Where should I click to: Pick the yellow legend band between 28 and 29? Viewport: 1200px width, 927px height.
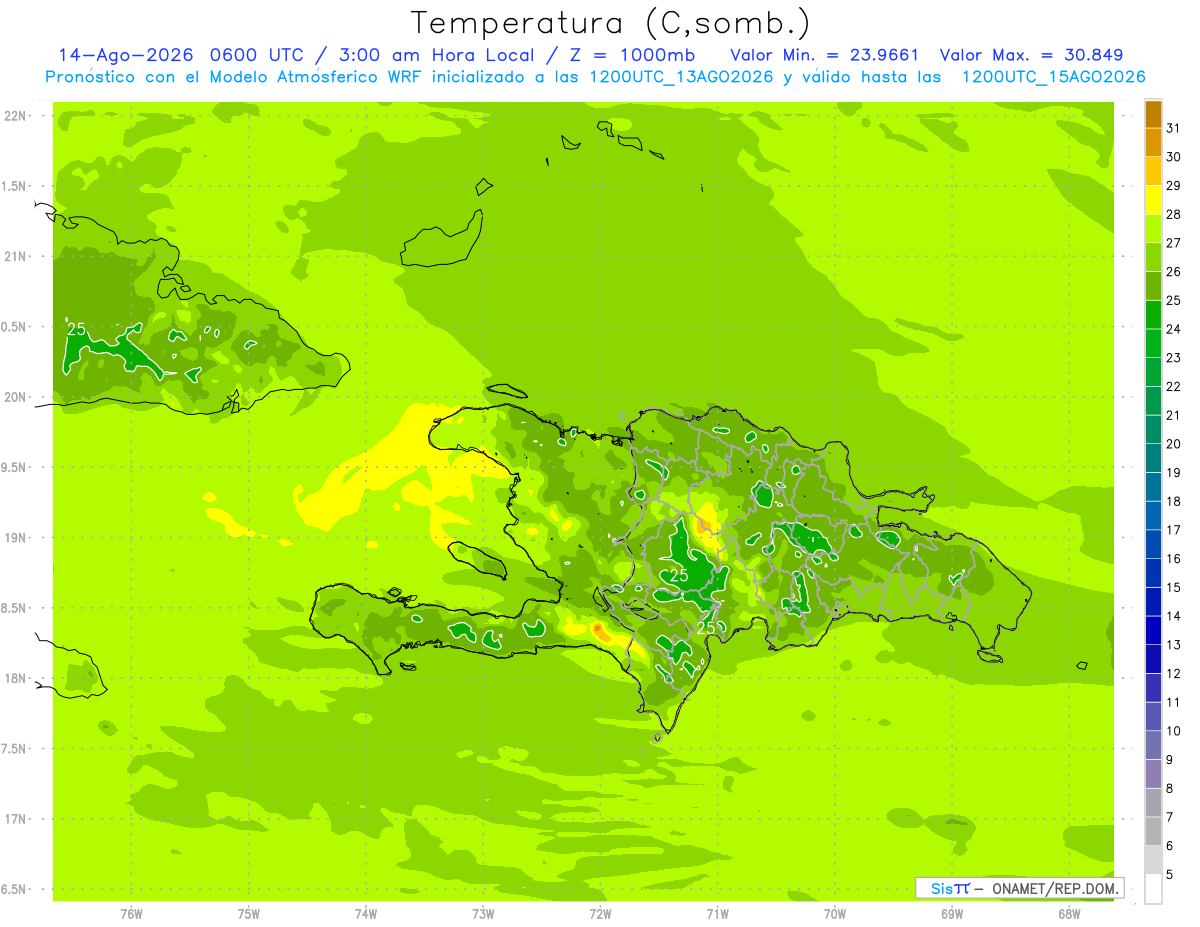[x=1153, y=200]
